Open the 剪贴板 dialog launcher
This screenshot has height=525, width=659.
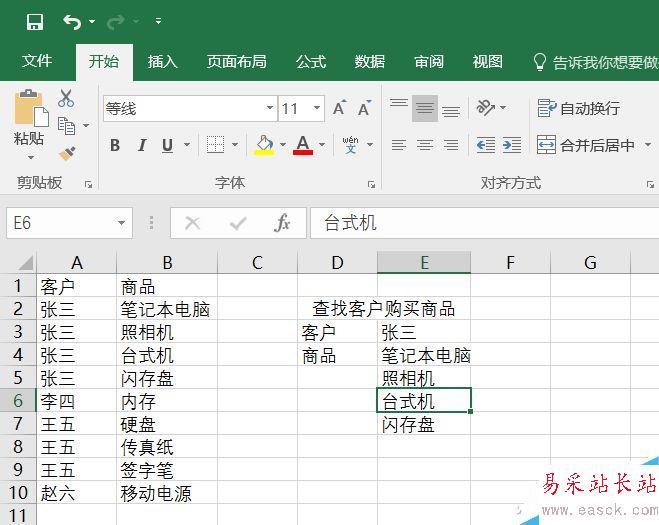pos(88,184)
